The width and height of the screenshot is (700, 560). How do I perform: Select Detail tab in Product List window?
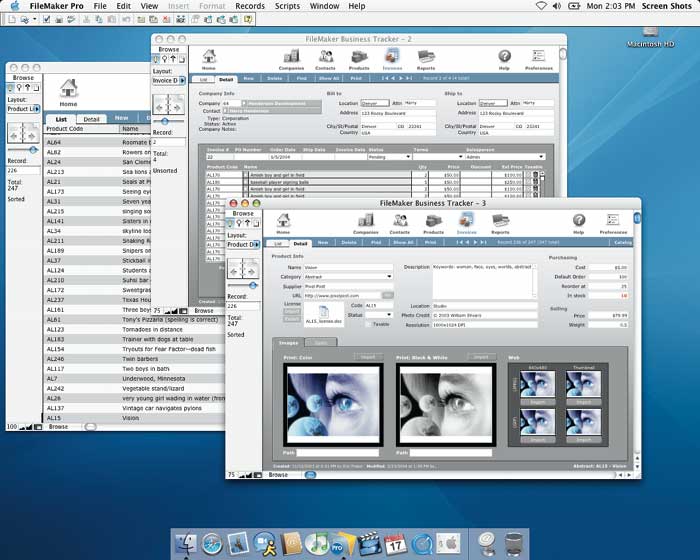pos(91,119)
